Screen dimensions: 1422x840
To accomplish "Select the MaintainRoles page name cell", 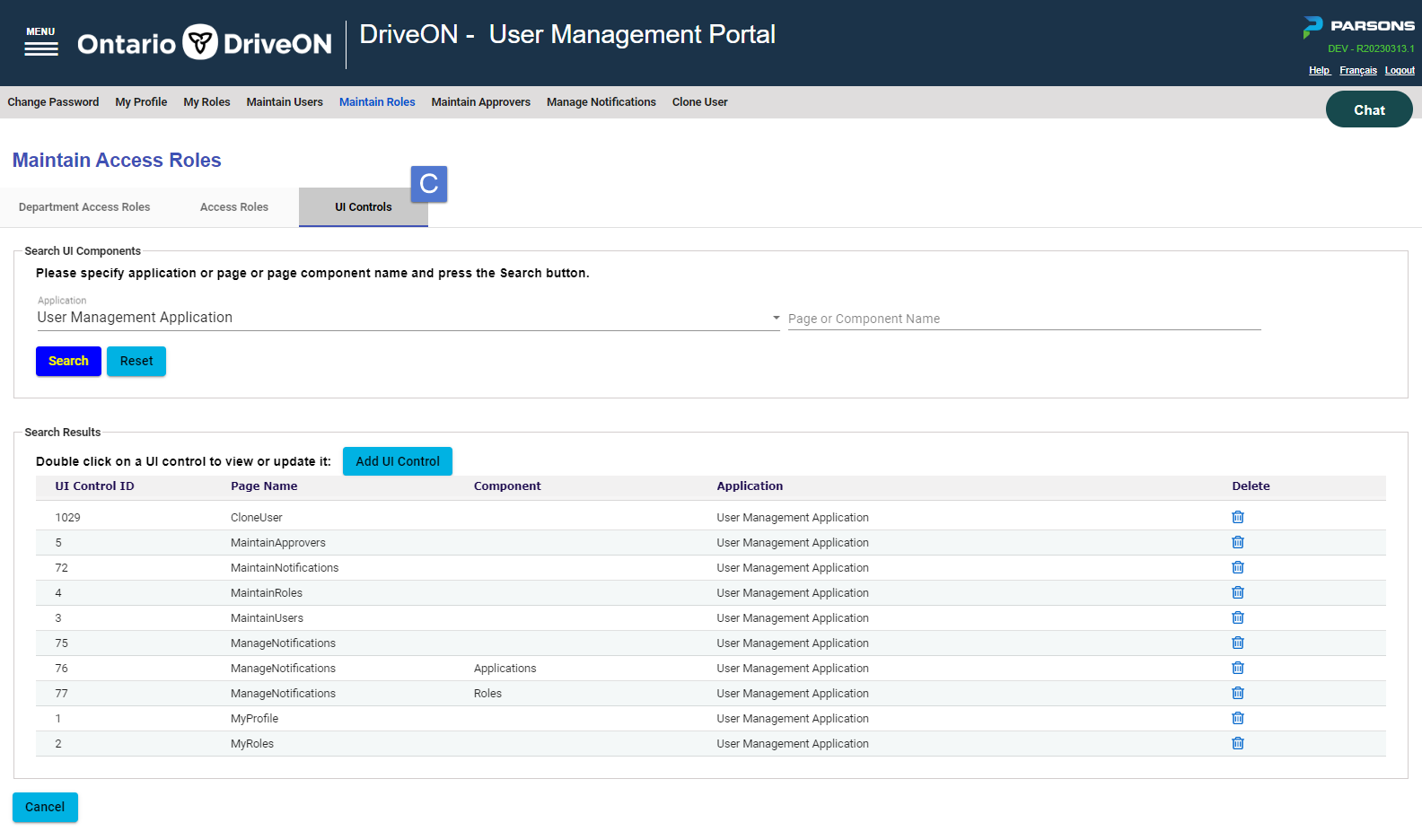I will 267,593.
